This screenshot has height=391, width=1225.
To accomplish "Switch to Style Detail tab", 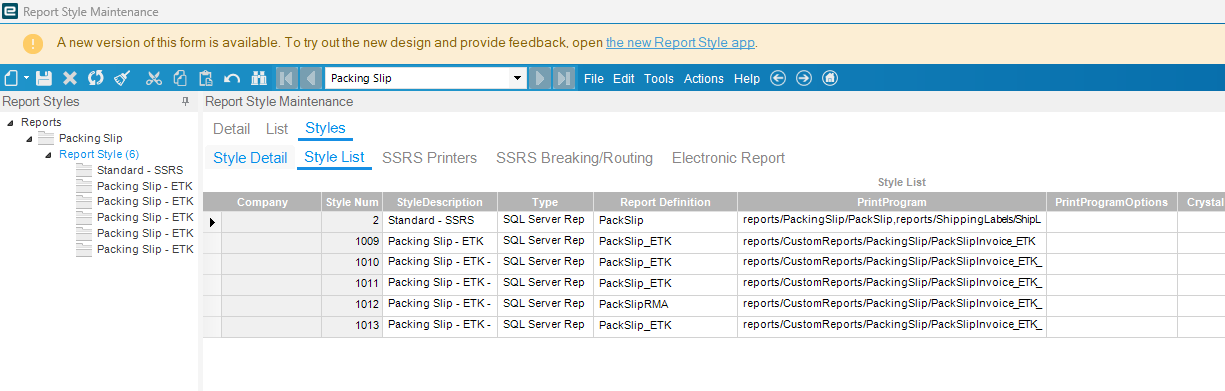I will click(x=250, y=158).
